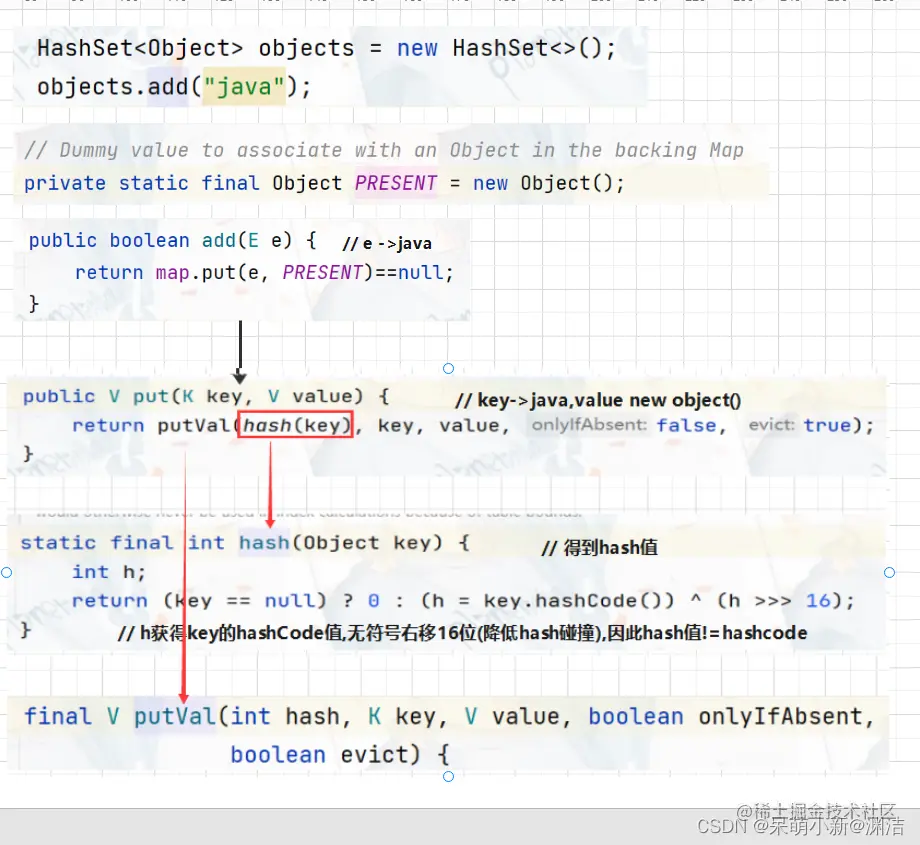Click the left selection handle beside the hash method

click(6, 572)
